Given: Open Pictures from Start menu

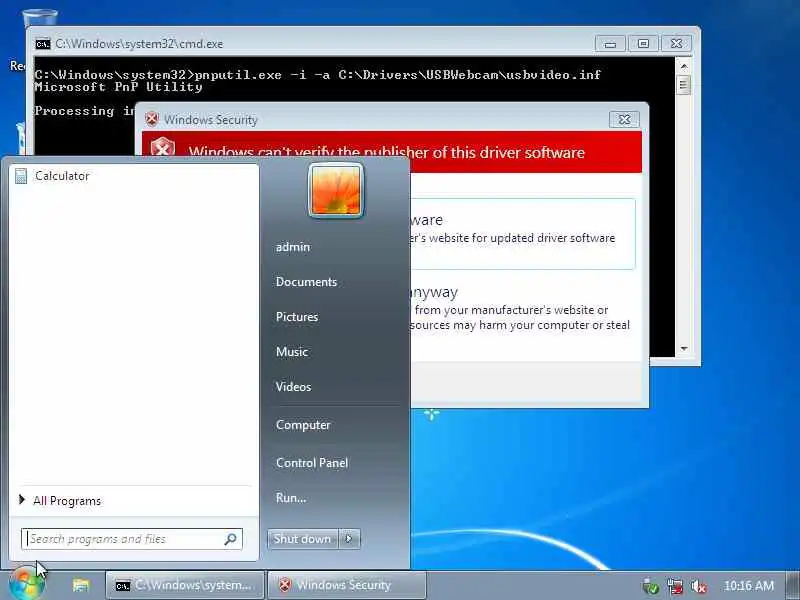Looking at the screenshot, I should (296, 317).
